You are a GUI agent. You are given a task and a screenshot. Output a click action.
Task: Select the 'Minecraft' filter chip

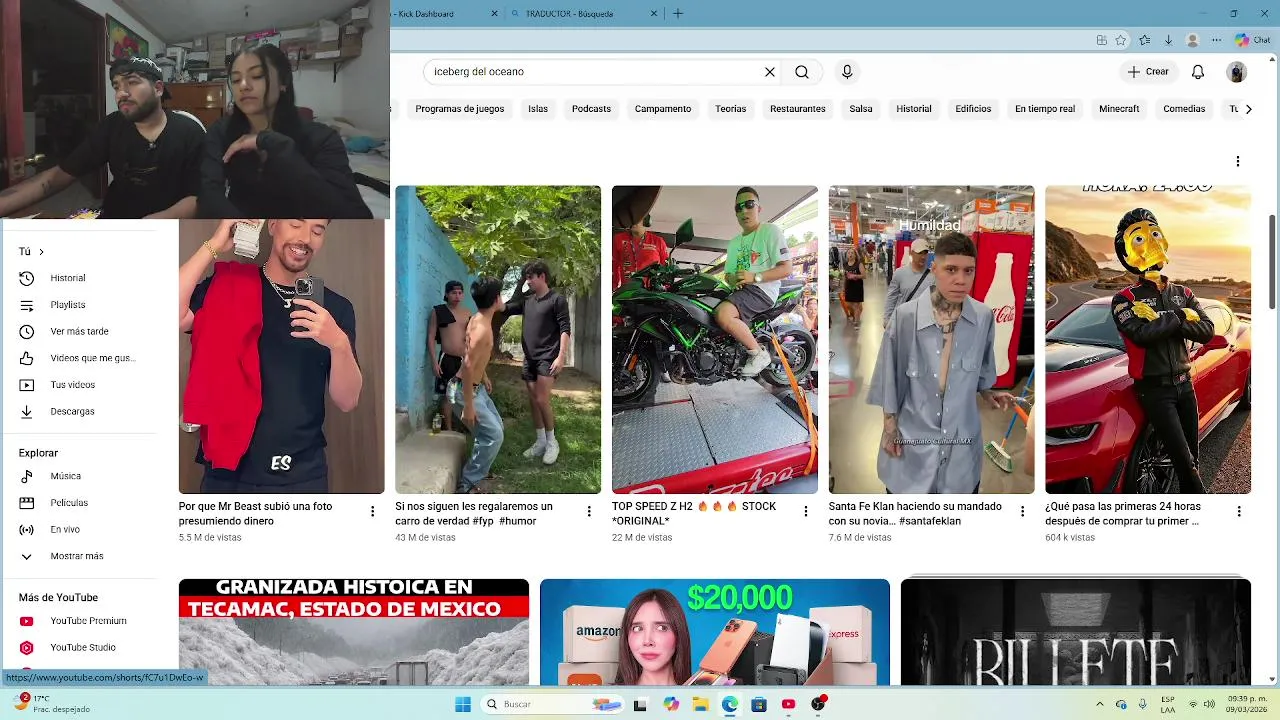tap(1119, 109)
